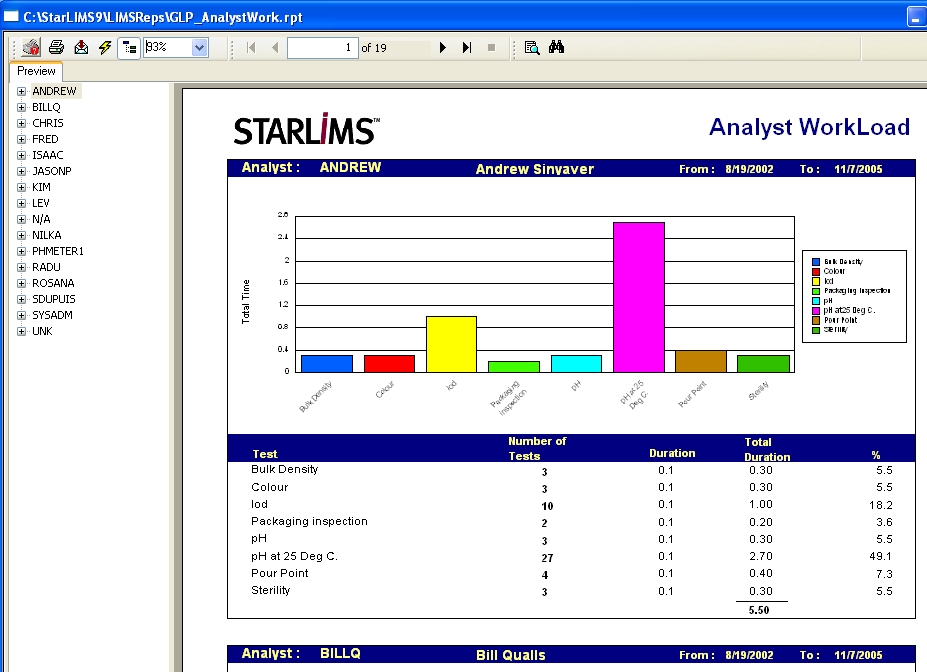Click the blue Bulk Density bar
This screenshot has width=927, height=672.
[327, 363]
